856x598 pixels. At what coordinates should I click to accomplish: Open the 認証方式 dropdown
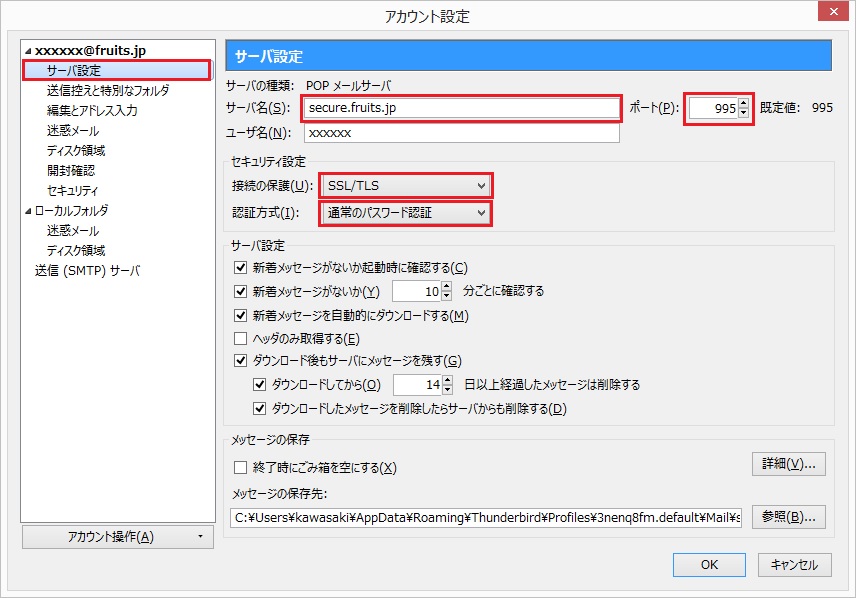[x=405, y=213]
